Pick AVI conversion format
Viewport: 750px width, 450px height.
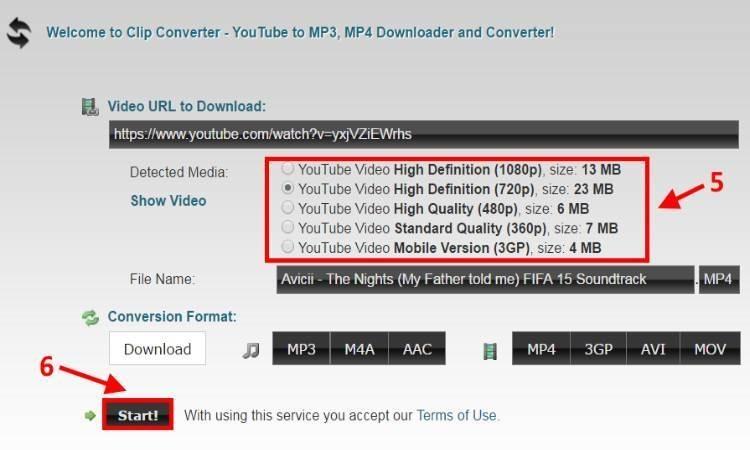(x=653, y=349)
